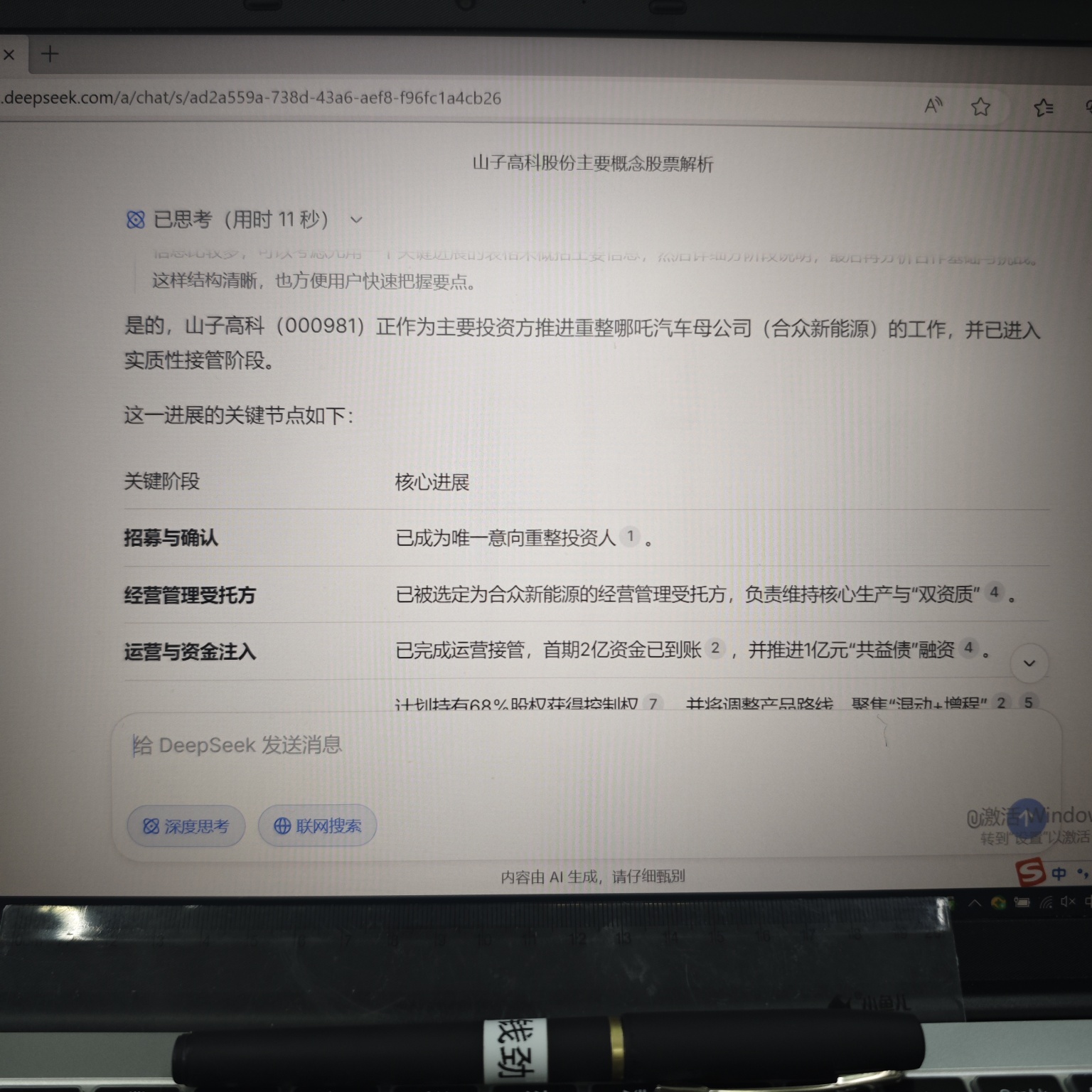Toggle the 深度思考 deep thinking mode
The width and height of the screenshot is (1092, 1092).
click(186, 826)
